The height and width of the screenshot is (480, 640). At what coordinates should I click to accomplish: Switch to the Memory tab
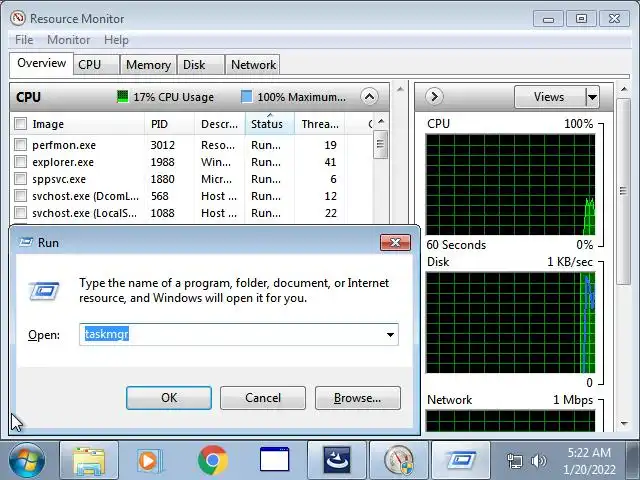coord(148,65)
